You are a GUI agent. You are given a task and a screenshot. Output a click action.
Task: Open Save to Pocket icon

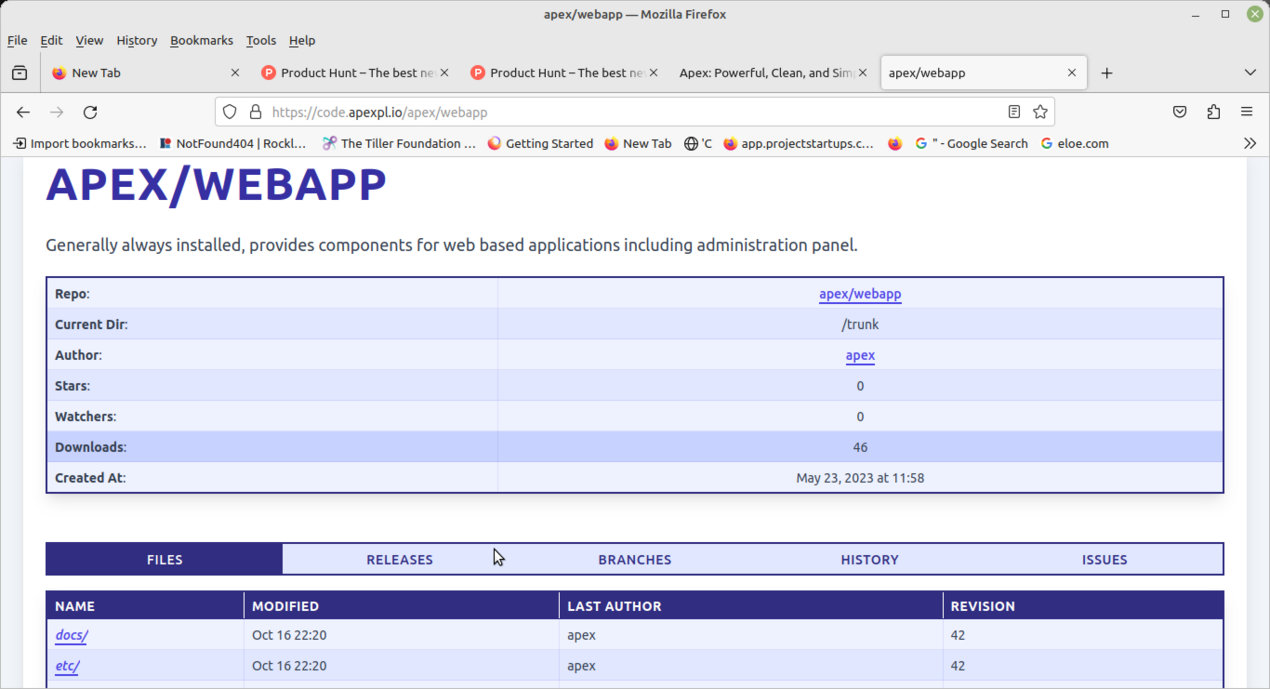click(1180, 112)
